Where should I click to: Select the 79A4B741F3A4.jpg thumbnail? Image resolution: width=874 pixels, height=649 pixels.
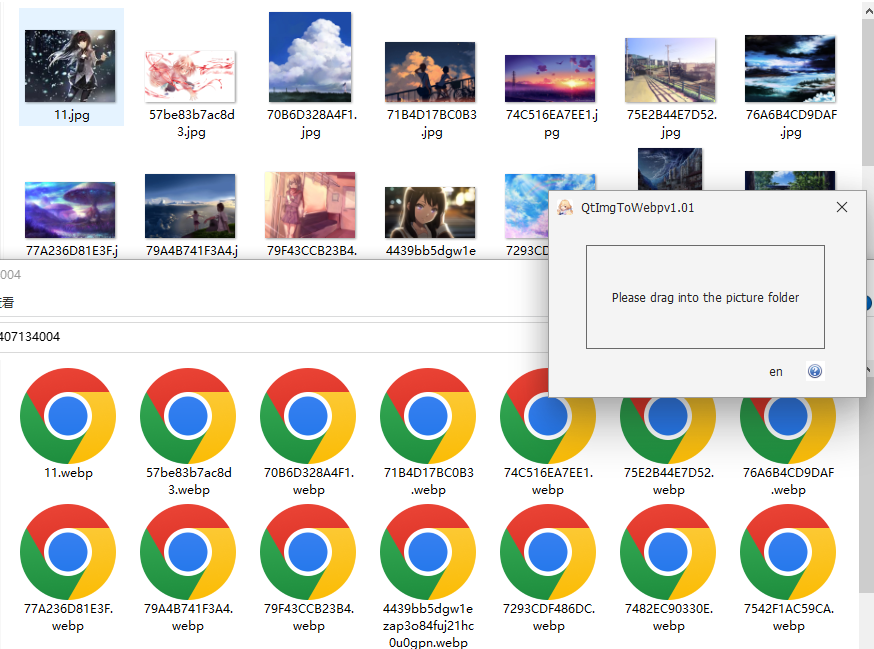190,205
